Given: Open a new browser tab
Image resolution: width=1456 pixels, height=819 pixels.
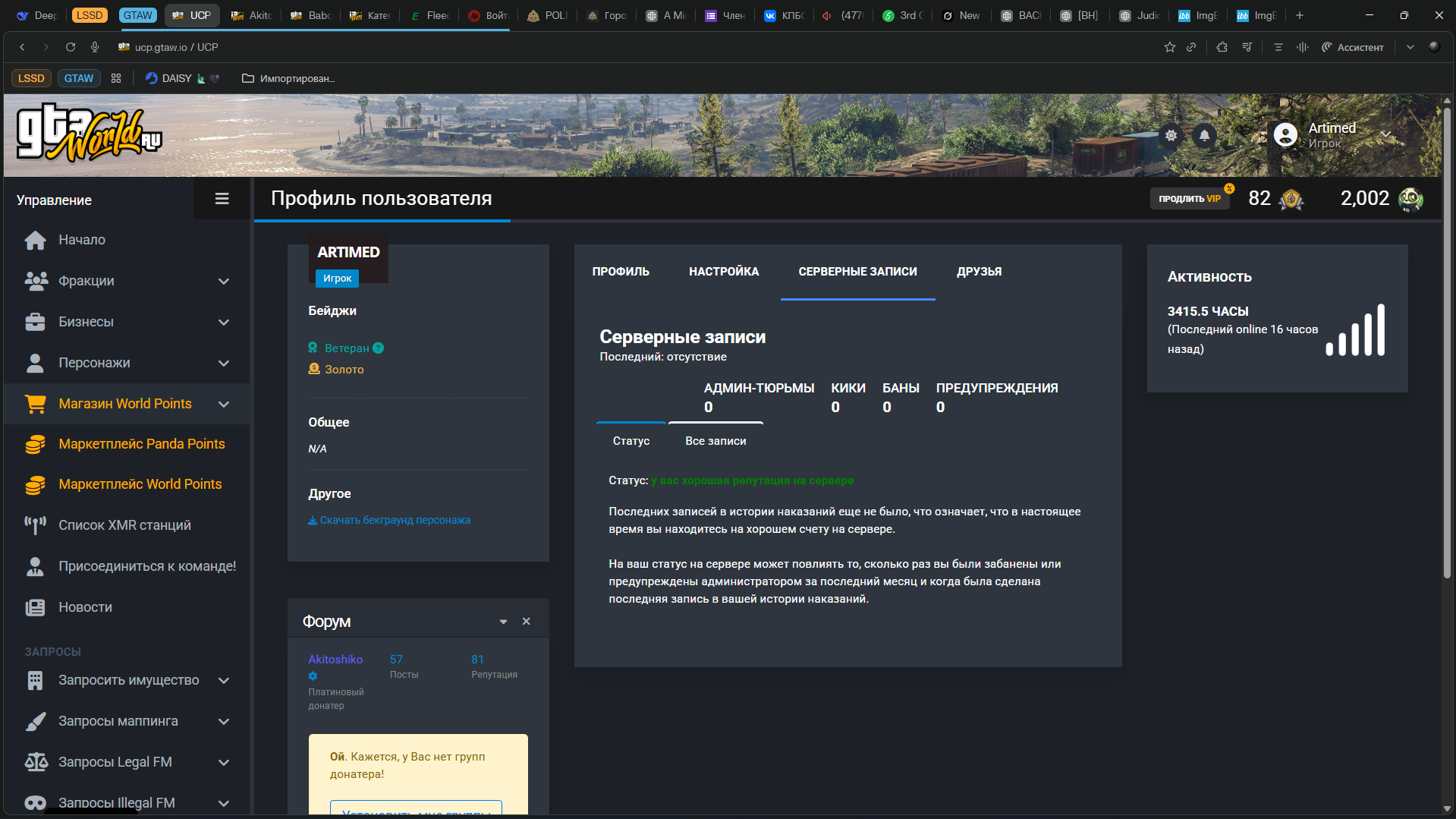Looking at the screenshot, I should 1300,15.
